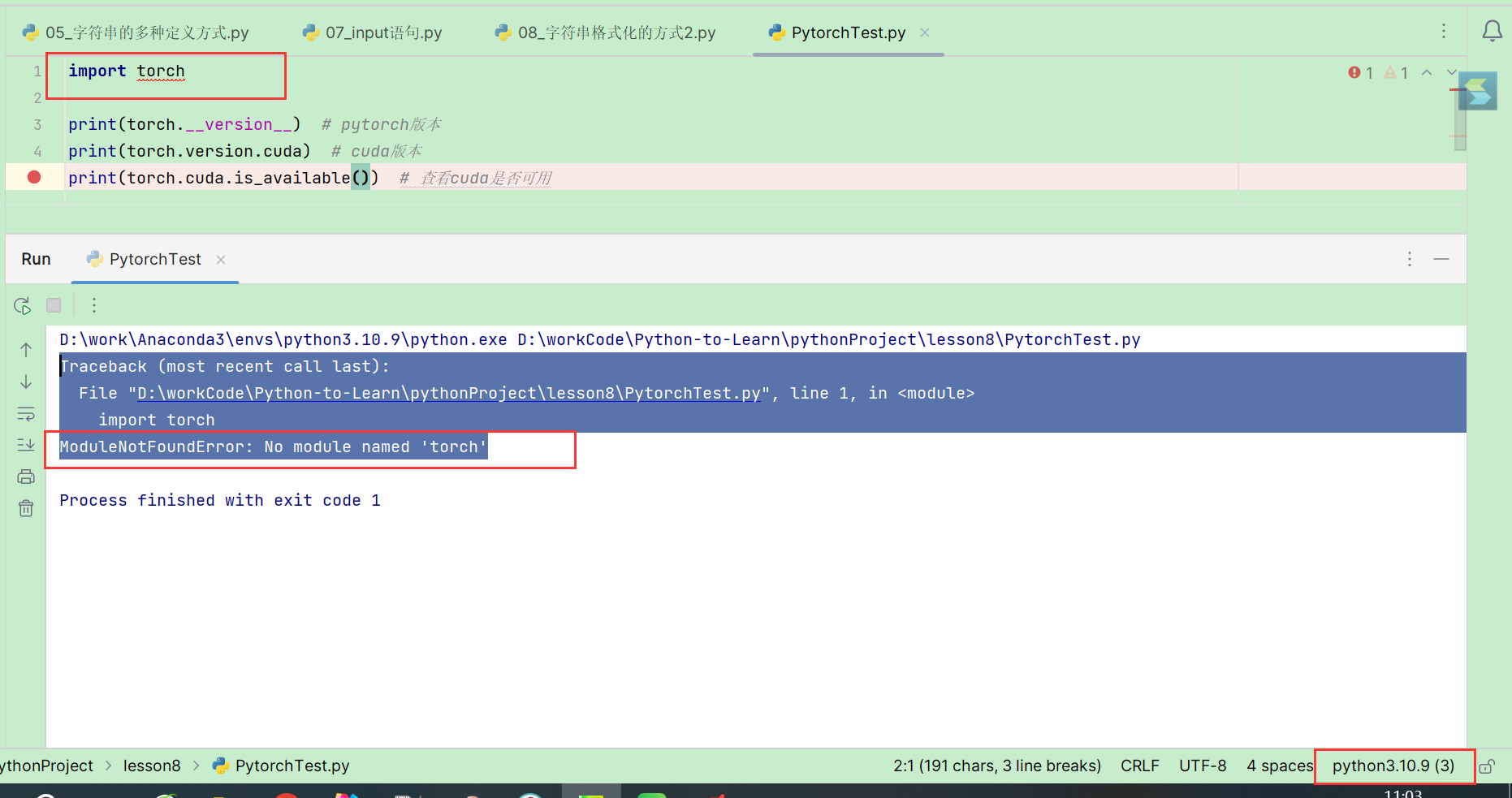Open the notifications bell
1512x798 pixels.
click(1493, 30)
